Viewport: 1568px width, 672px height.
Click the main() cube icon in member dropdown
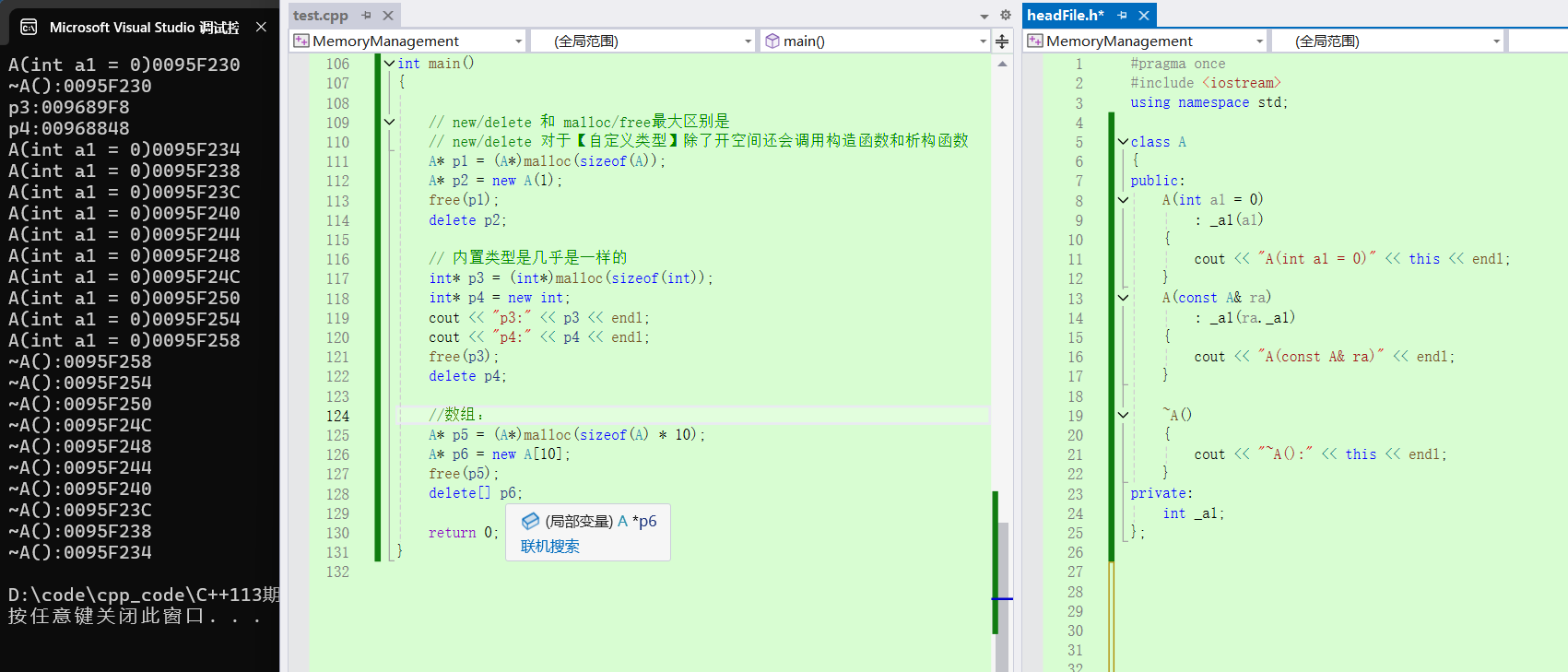pos(772,41)
